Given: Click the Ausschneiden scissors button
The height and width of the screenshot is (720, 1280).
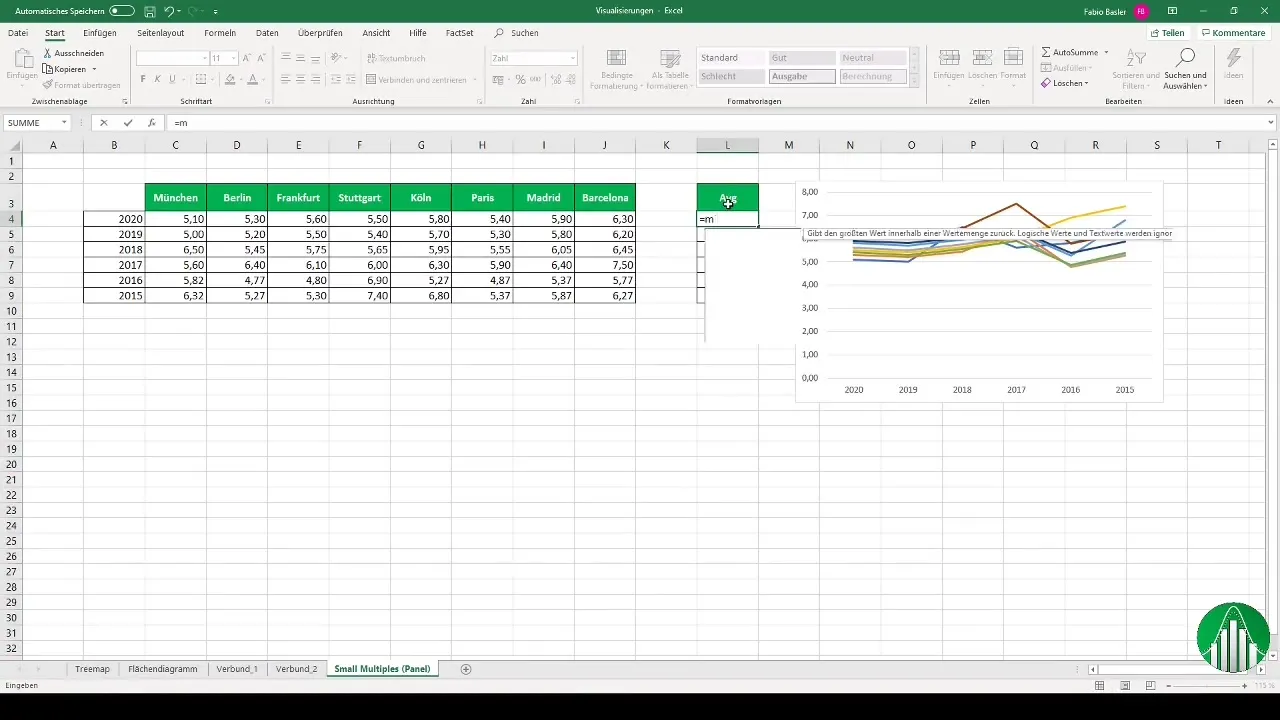Looking at the screenshot, I should (73, 53).
